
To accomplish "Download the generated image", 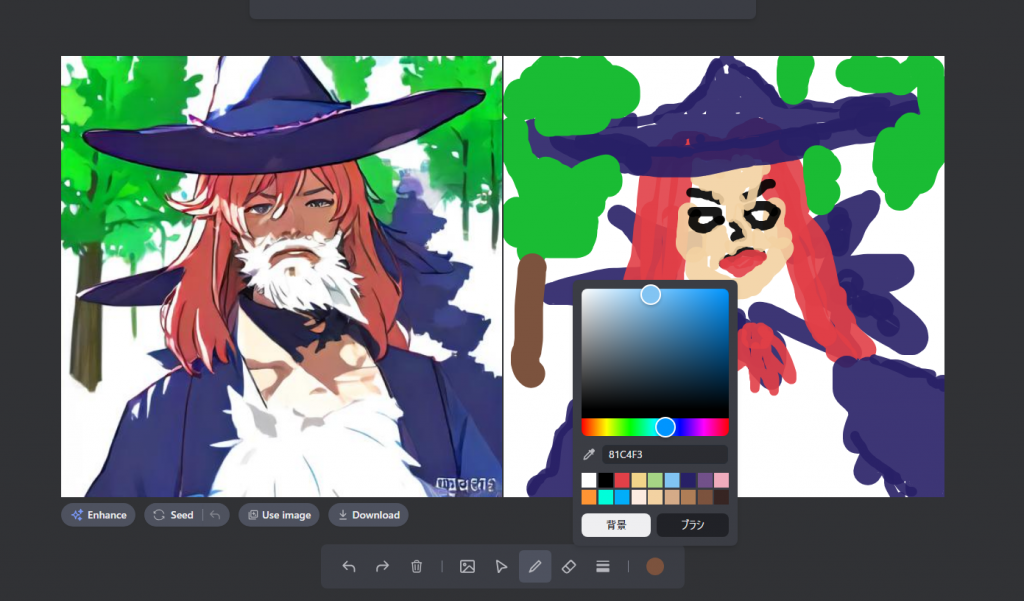I will tap(368, 515).
